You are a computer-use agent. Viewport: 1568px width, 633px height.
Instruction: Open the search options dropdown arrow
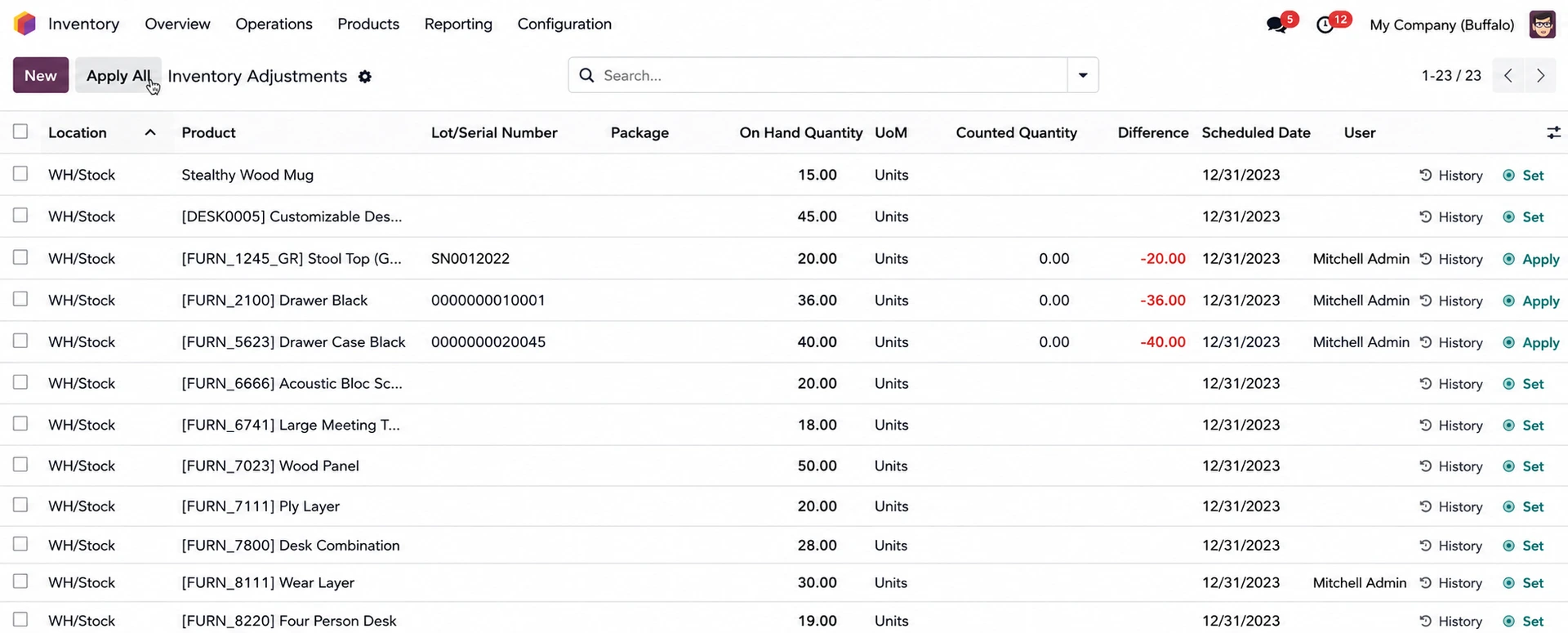(1083, 75)
